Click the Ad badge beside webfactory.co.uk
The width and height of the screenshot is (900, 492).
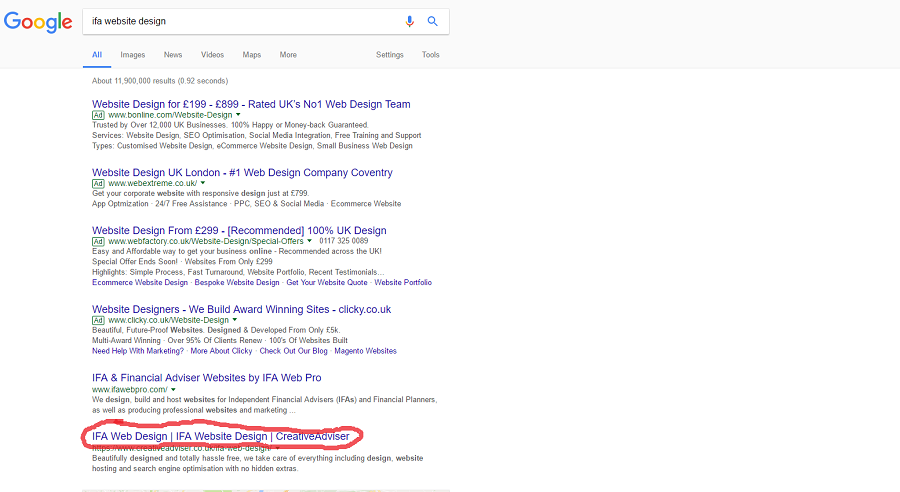(x=98, y=241)
